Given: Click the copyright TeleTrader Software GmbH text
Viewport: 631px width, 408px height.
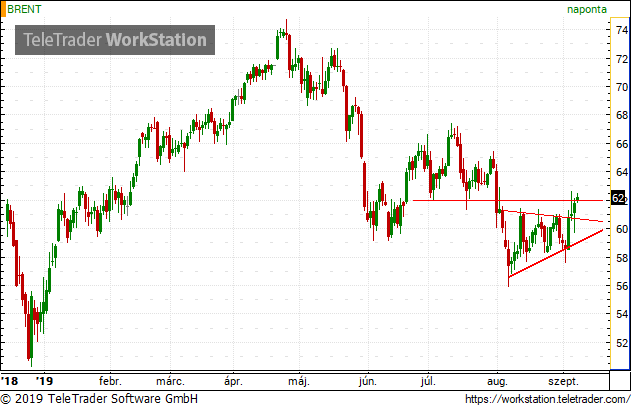Looking at the screenshot, I should 99,399.
